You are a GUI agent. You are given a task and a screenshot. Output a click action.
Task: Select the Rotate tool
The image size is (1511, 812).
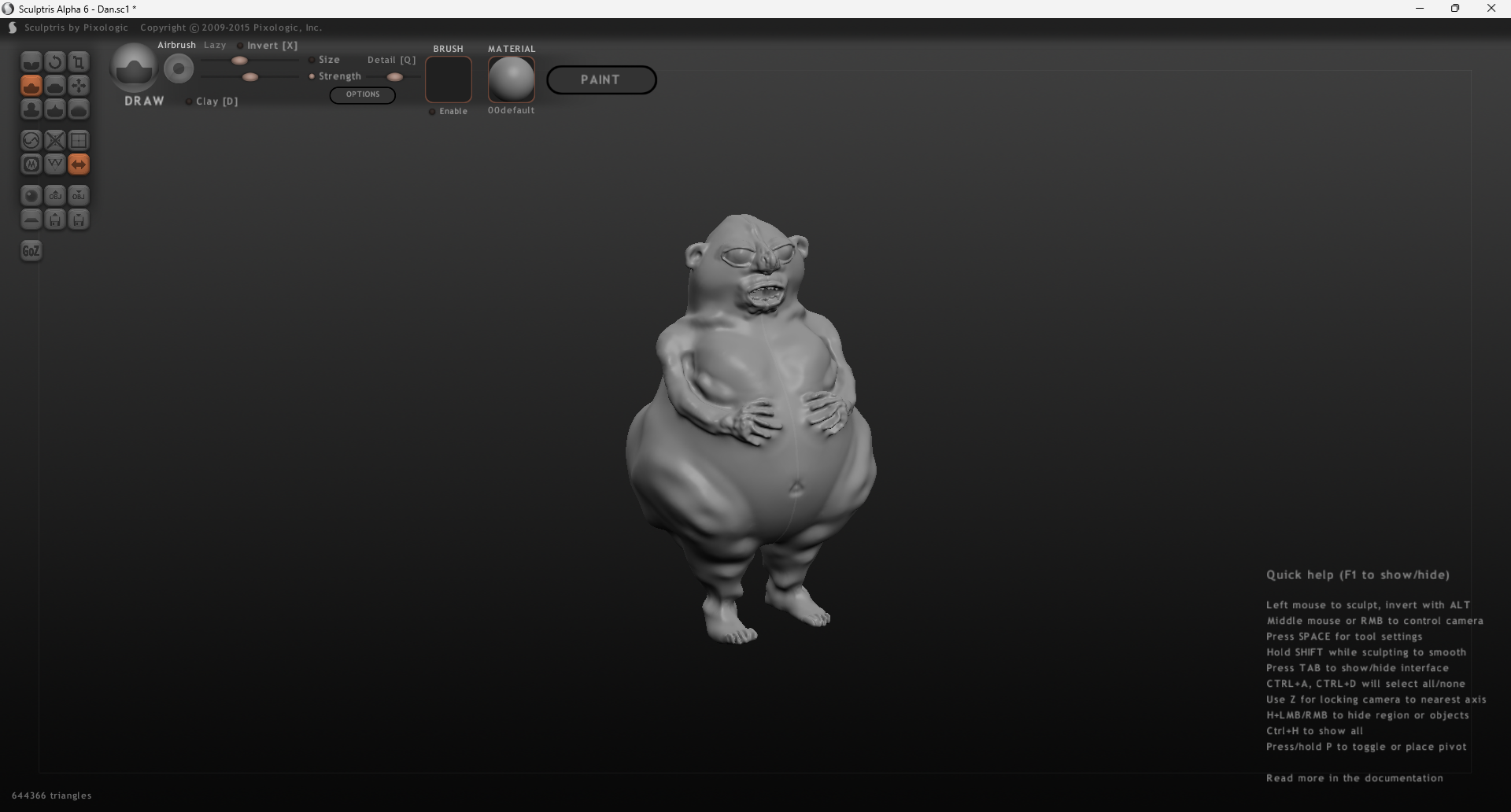(x=55, y=62)
